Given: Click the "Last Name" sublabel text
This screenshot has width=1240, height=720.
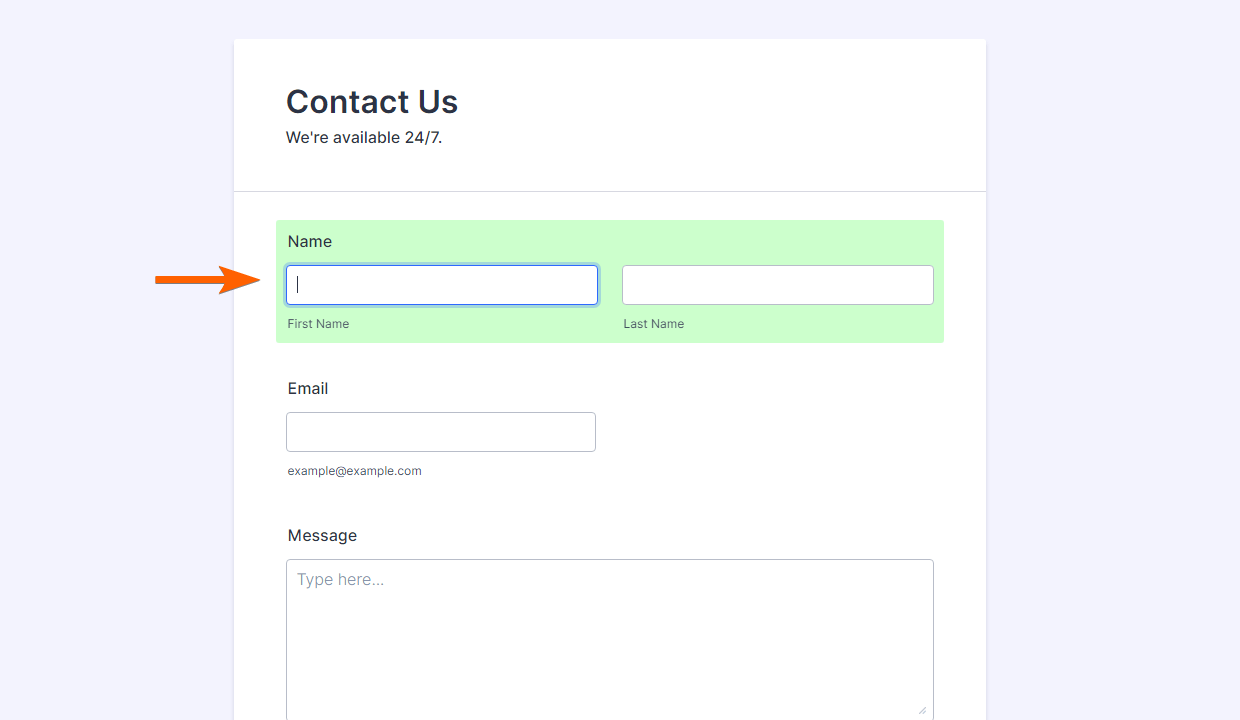Looking at the screenshot, I should (654, 324).
